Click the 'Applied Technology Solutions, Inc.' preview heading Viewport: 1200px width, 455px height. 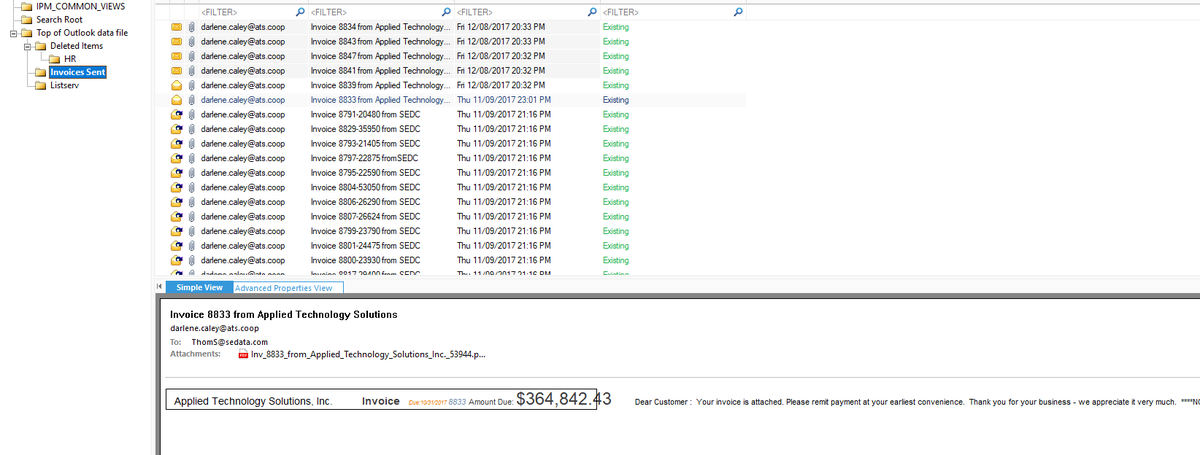tap(253, 401)
